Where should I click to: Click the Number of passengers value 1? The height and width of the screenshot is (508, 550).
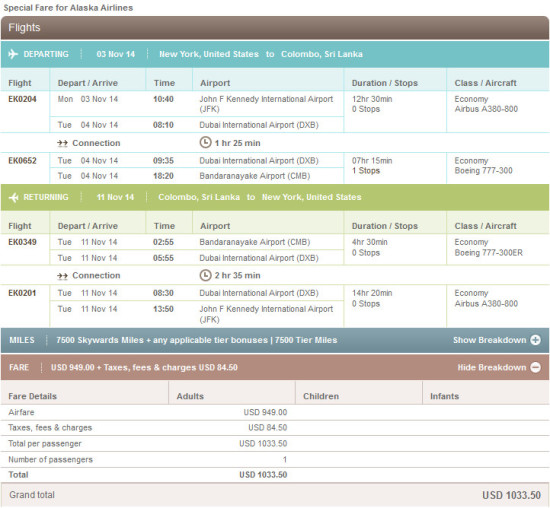pyautogui.click(x=285, y=459)
